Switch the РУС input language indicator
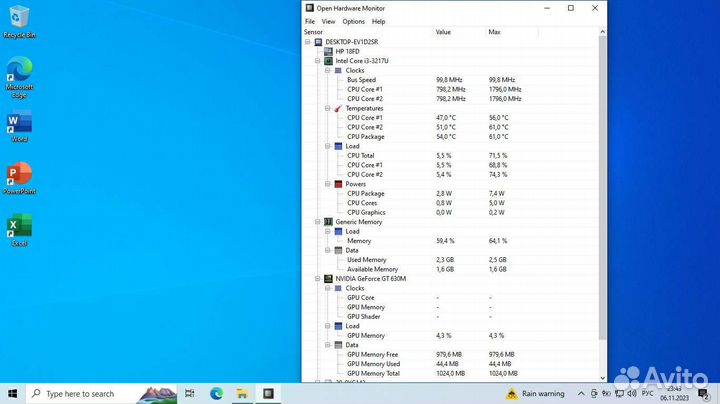720x404 pixels. pyautogui.click(x=647, y=393)
